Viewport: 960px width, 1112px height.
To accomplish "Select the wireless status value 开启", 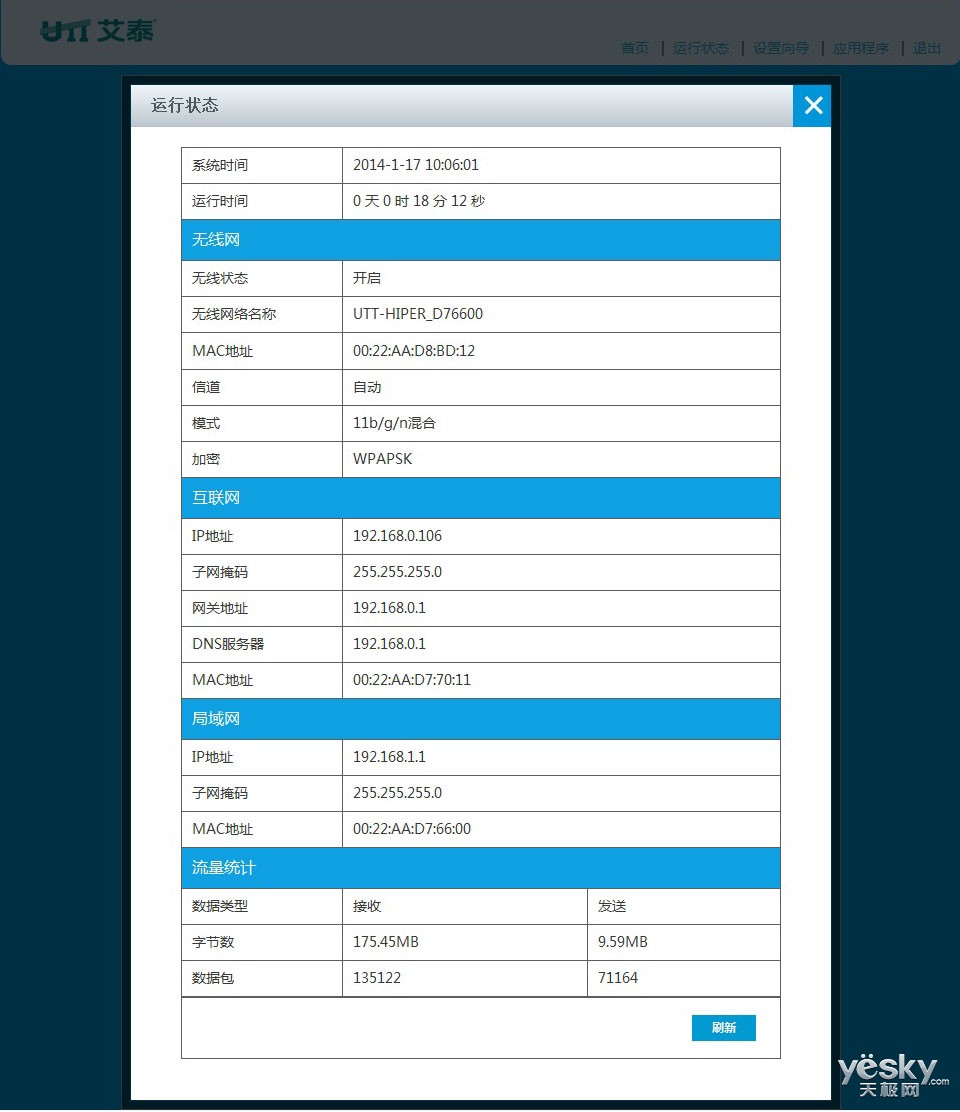I will pos(367,278).
